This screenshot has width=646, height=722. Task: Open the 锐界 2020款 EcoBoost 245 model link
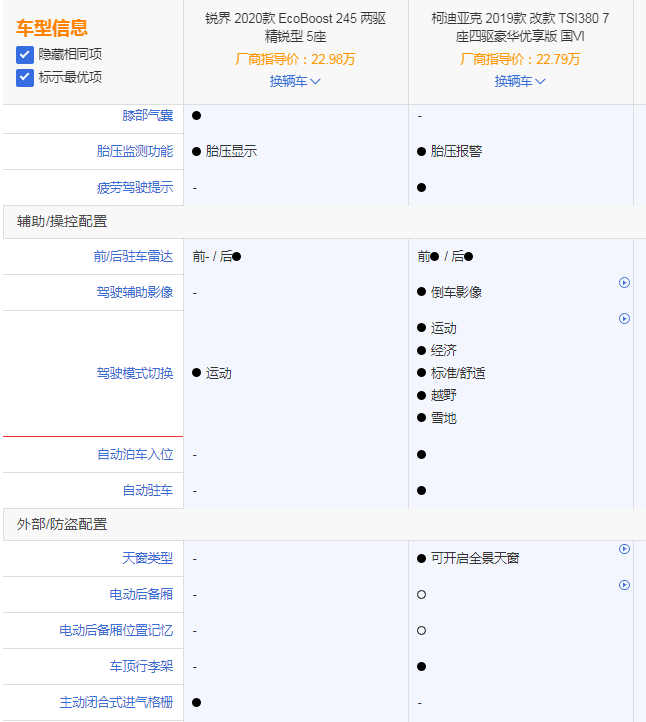pyautogui.click(x=295, y=27)
